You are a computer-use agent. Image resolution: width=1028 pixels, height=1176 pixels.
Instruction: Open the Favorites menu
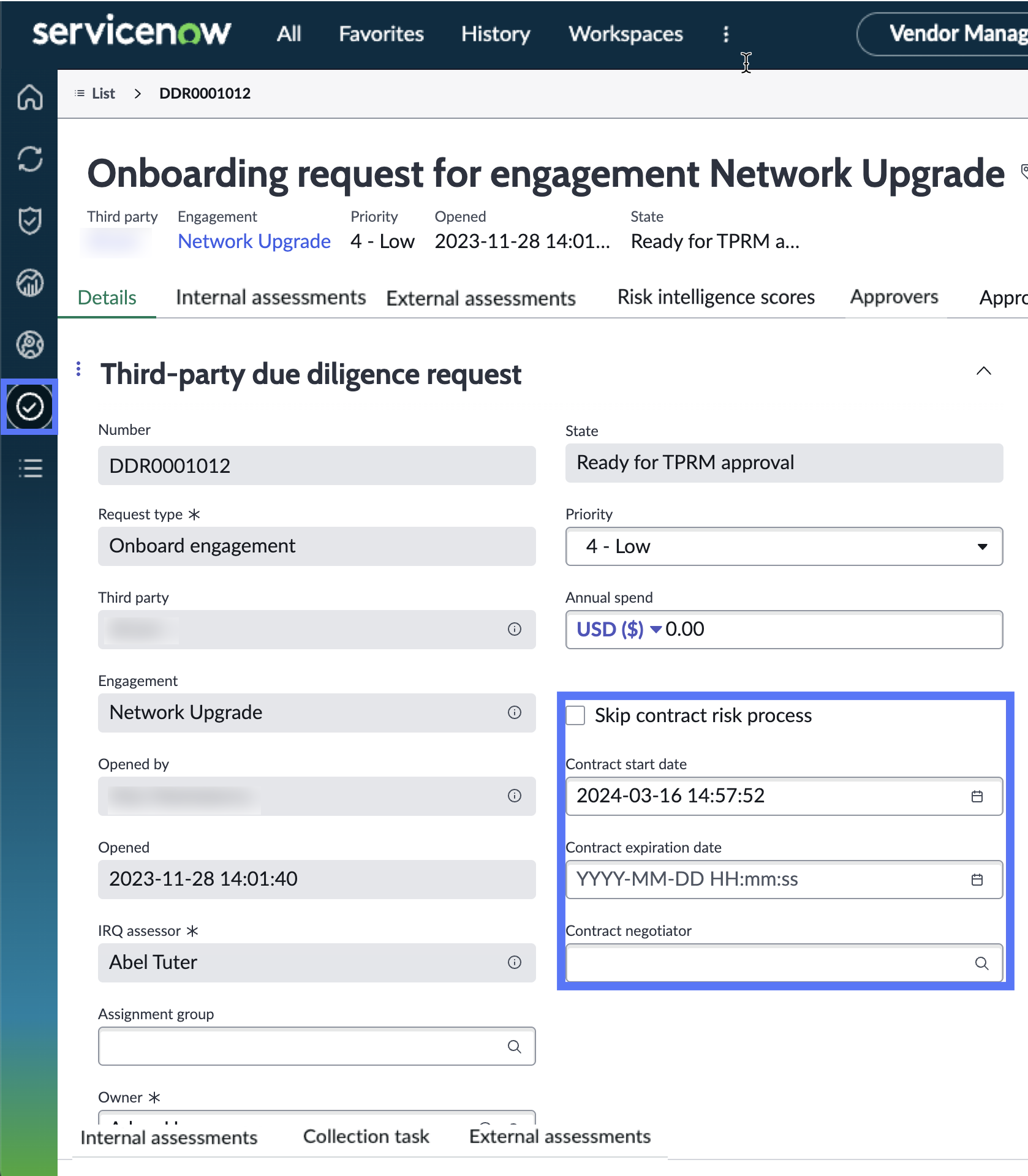[x=382, y=34]
